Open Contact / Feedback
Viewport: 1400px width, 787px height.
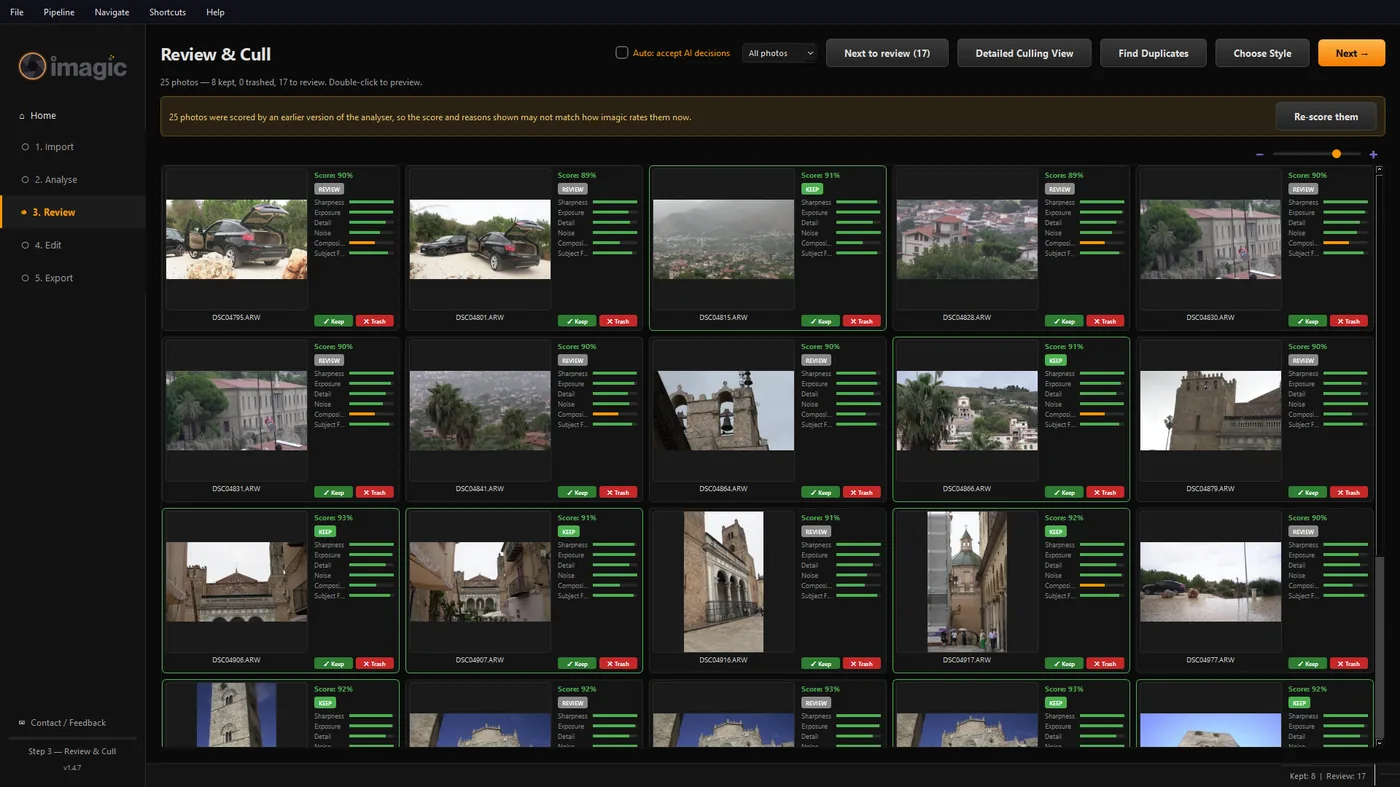pos(63,722)
